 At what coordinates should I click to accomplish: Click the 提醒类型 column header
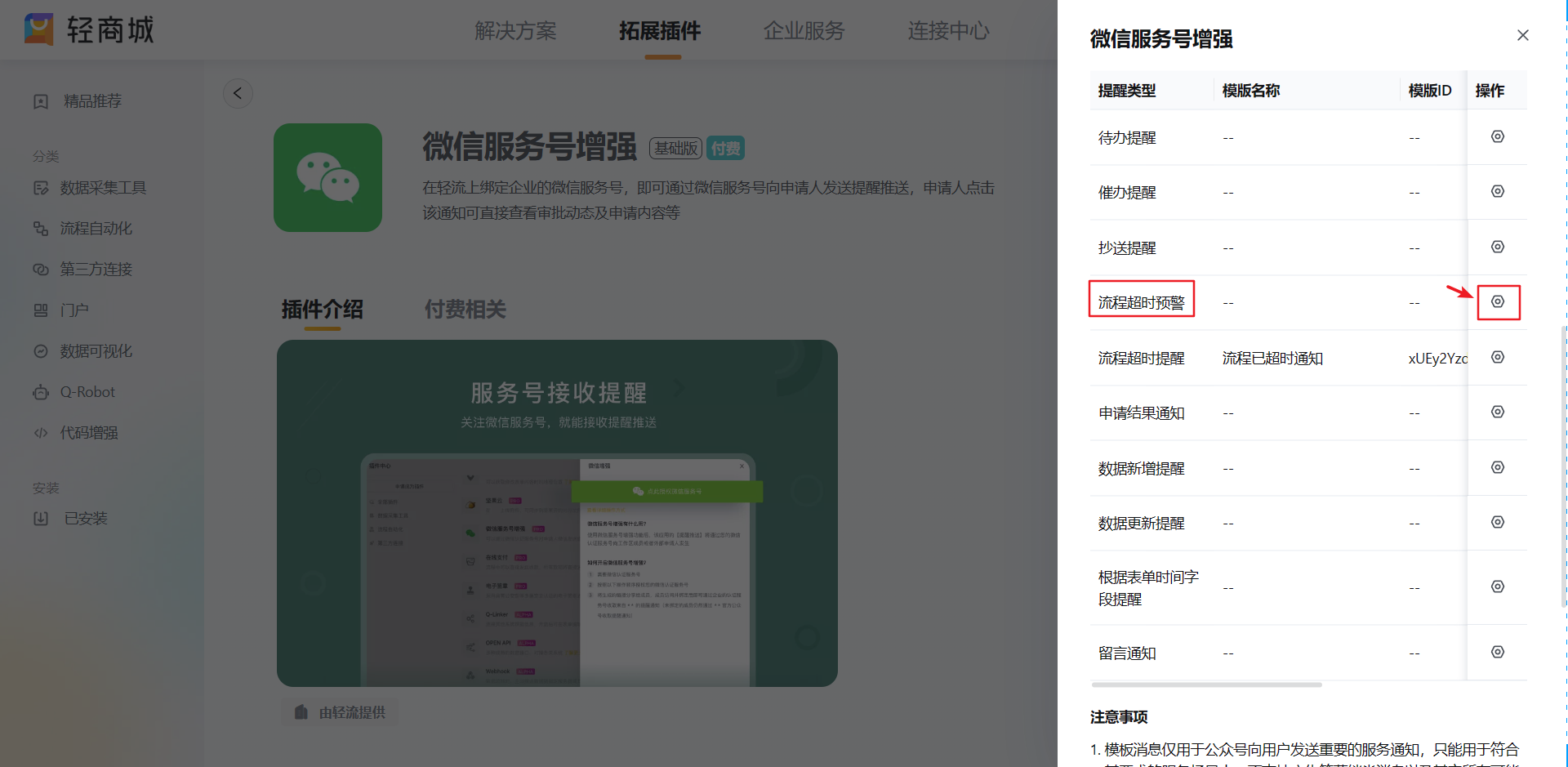[x=1127, y=91]
